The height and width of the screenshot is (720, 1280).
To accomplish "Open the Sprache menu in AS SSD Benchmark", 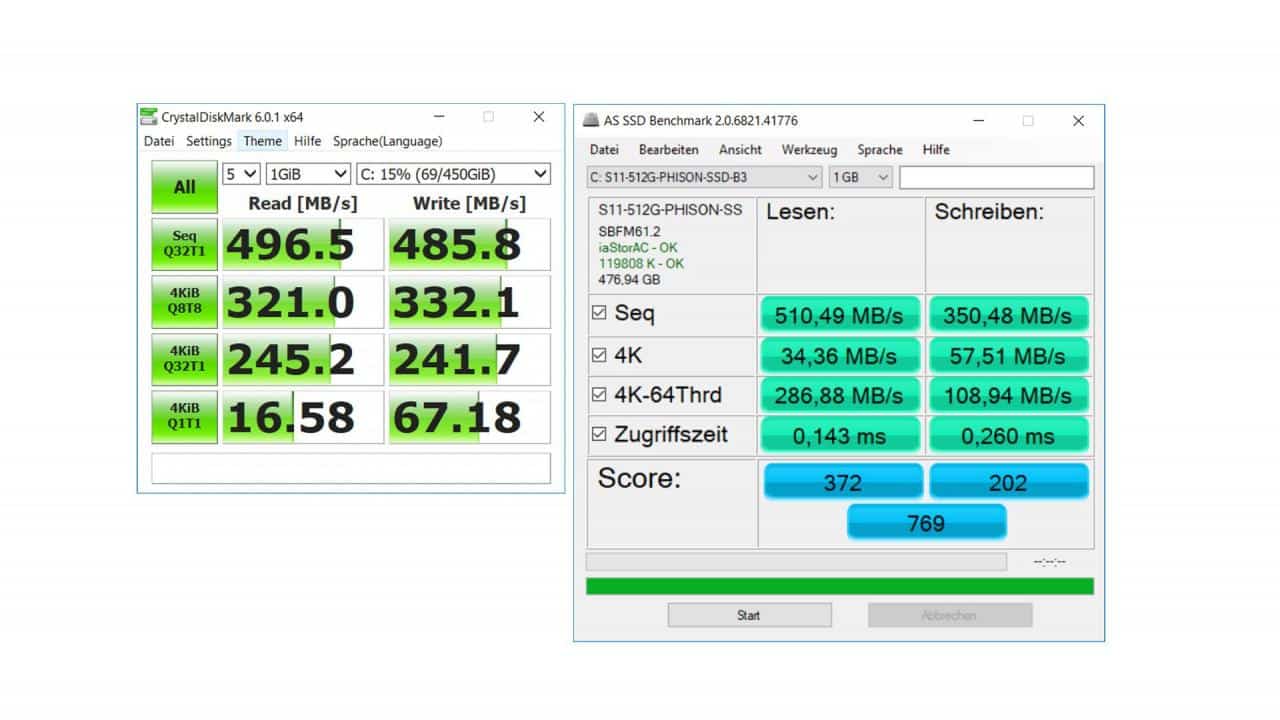I will tap(879, 149).
